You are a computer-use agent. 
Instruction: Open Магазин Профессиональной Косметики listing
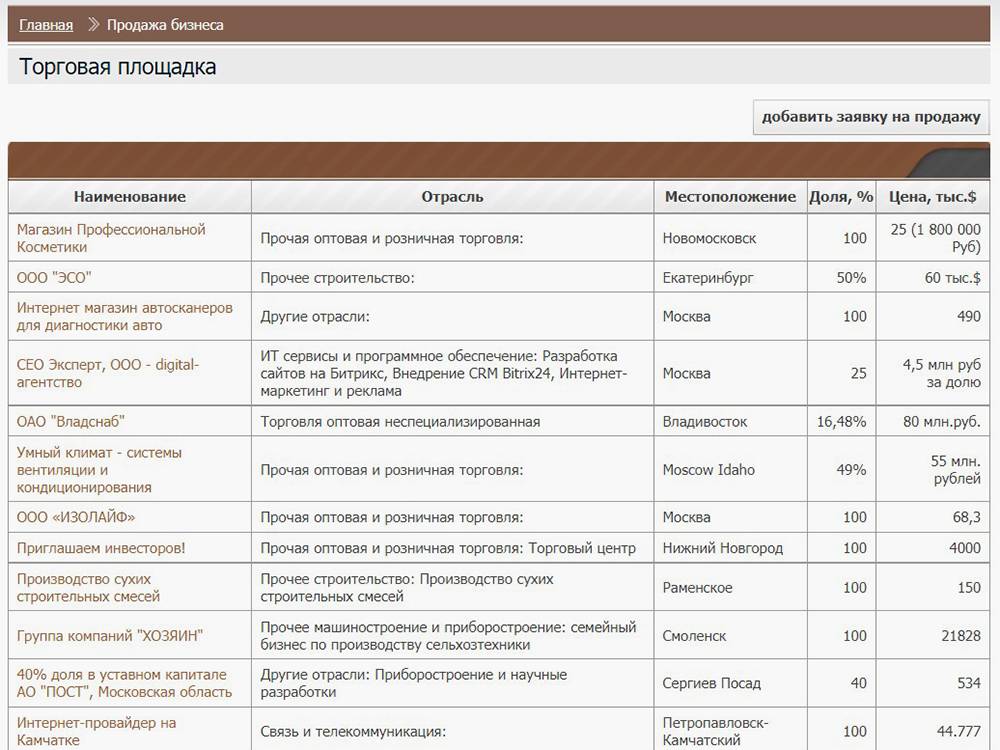111,238
